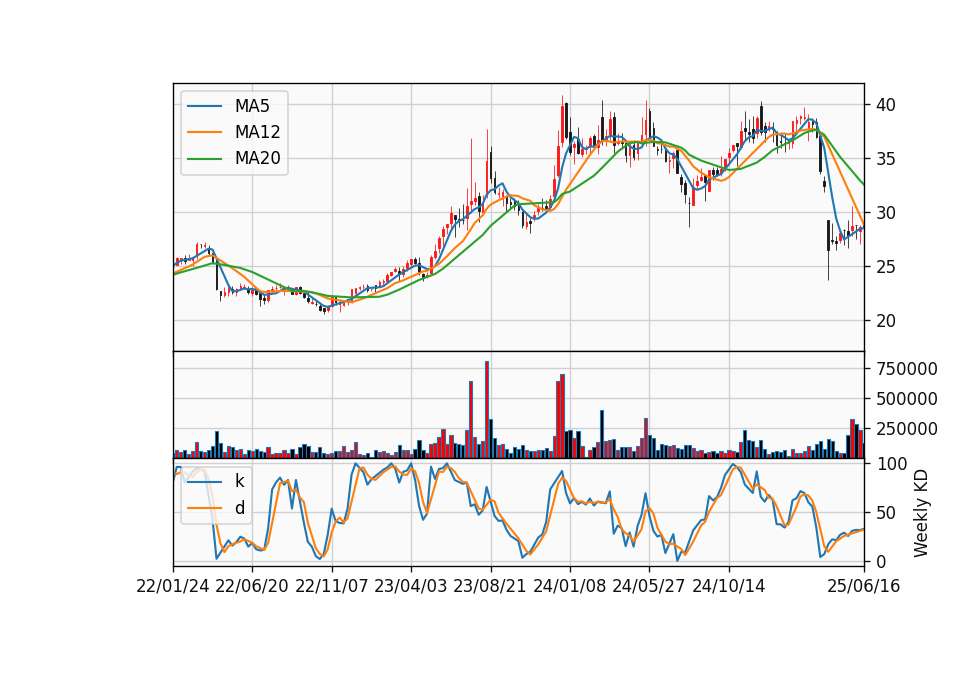
Task: Click the k legend label in KD panel
Action: click(239, 481)
